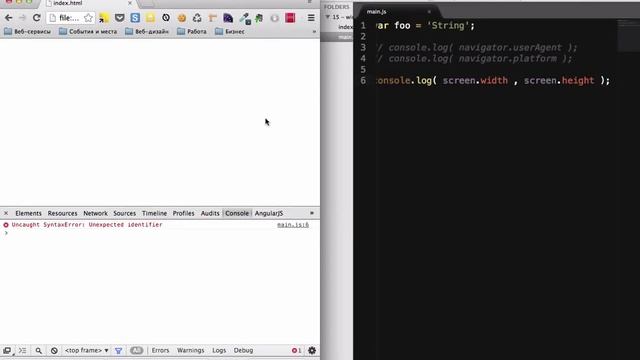Reload the index.html page
This screenshot has width=640, height=360.
tap(37, 18)
